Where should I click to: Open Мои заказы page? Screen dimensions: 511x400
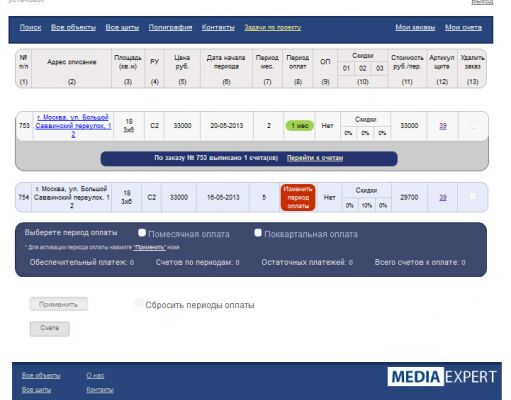(415, 27)
